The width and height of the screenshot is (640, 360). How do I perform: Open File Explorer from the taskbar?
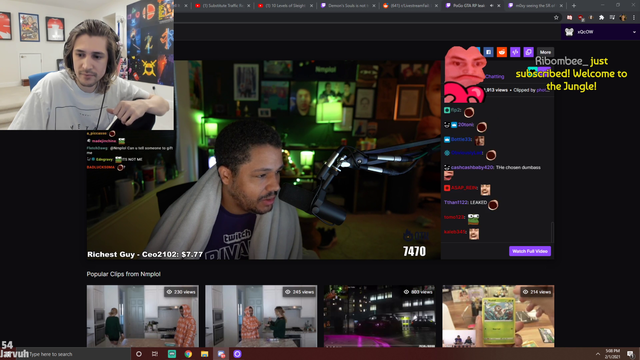[204, 354]
